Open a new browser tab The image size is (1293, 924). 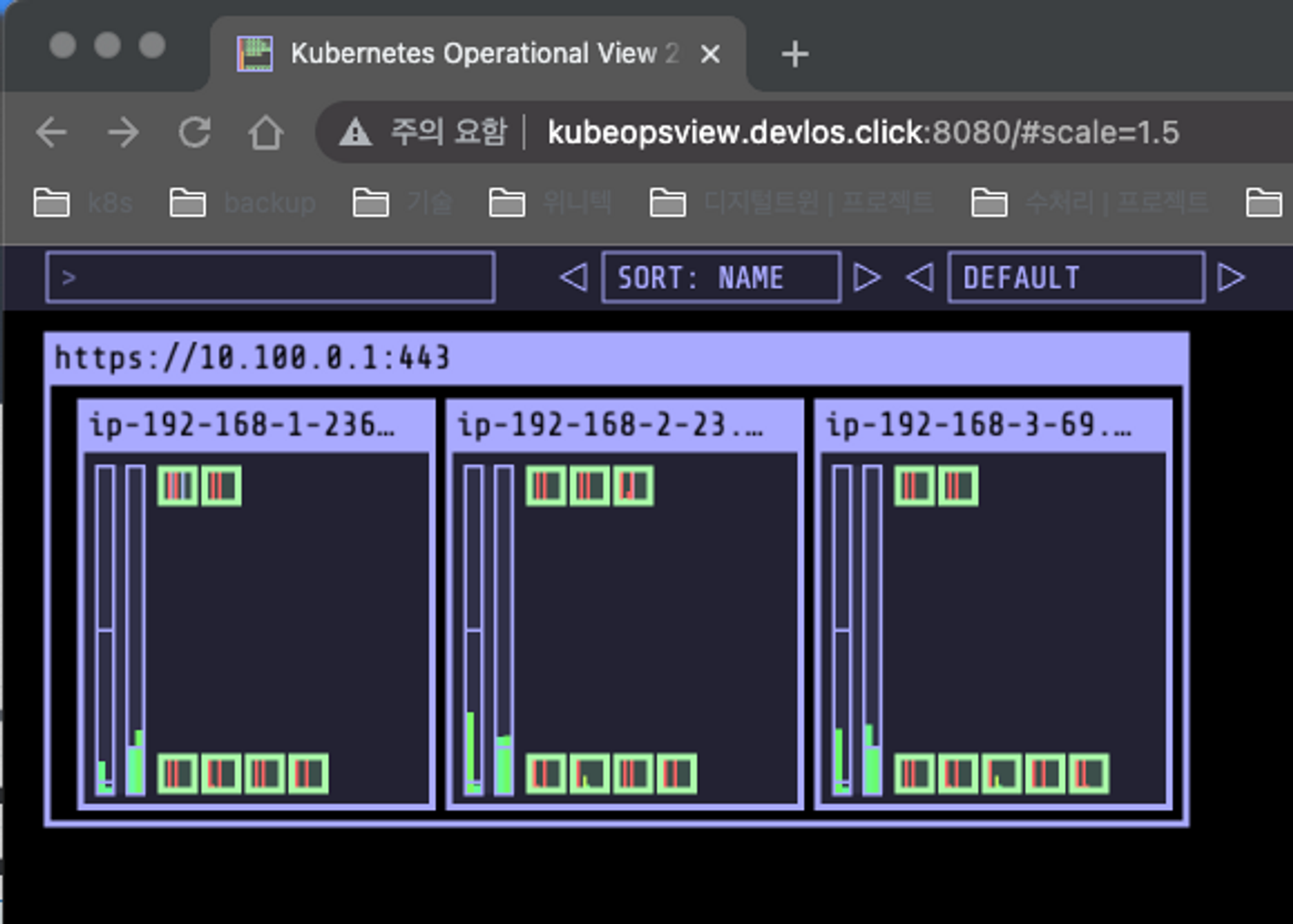(x=795, y=54)
